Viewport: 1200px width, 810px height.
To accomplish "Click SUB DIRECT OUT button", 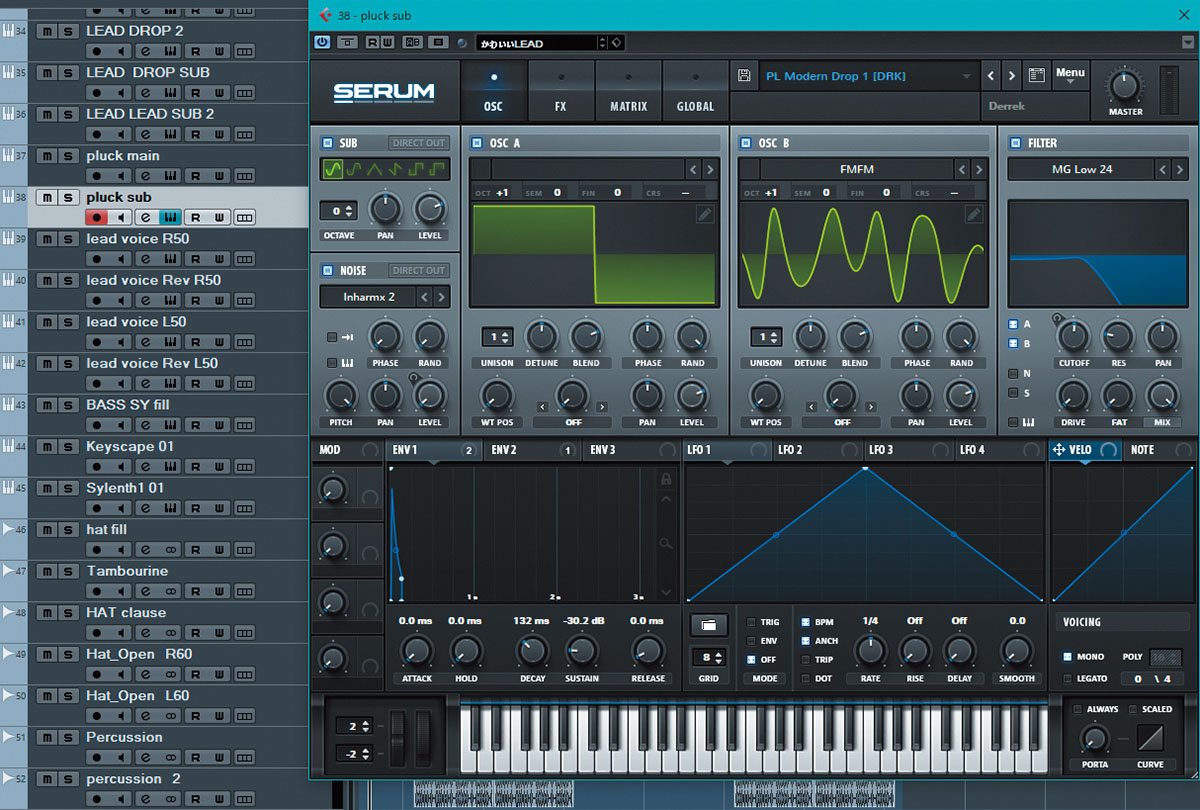I will [x=419, y=143].
